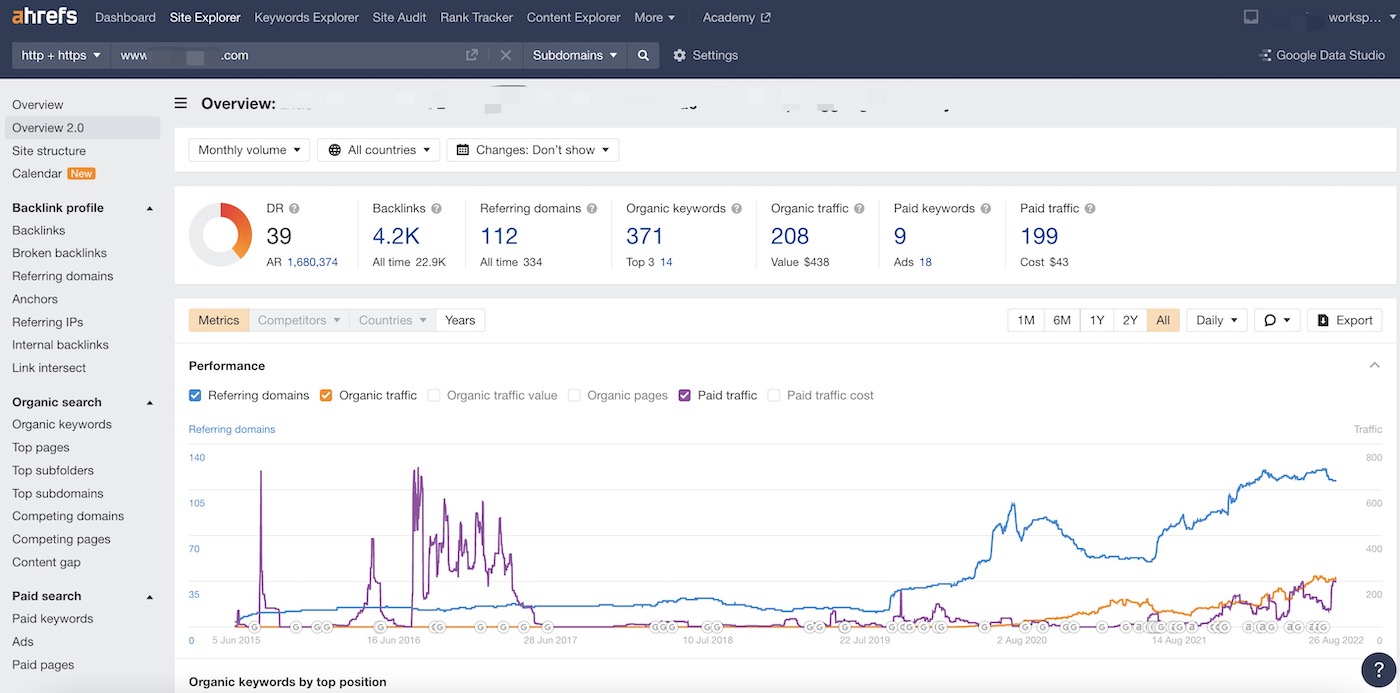Enable the Organic pages checkbox
Viewport: 1400px width, 693px height.
tap(574, 395)
